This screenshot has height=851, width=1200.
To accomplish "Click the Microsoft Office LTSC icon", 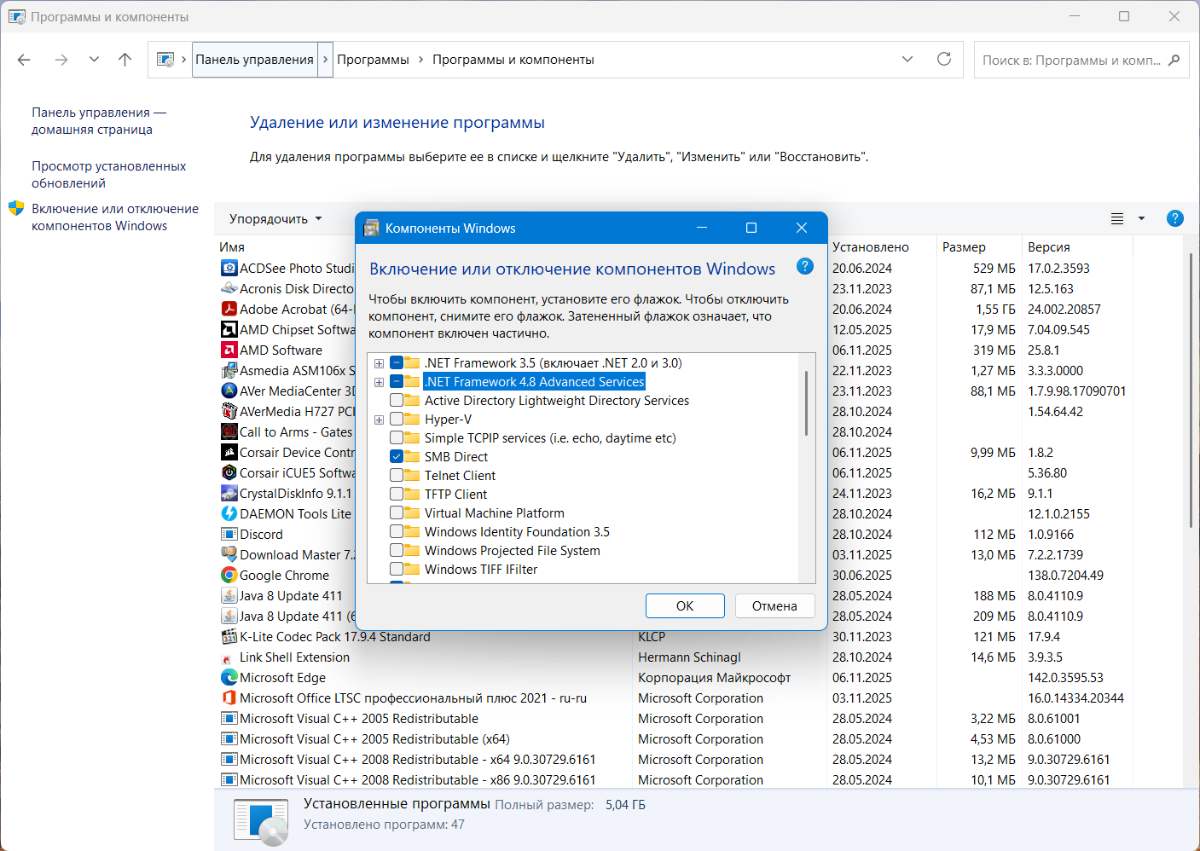I will (229, 698).
